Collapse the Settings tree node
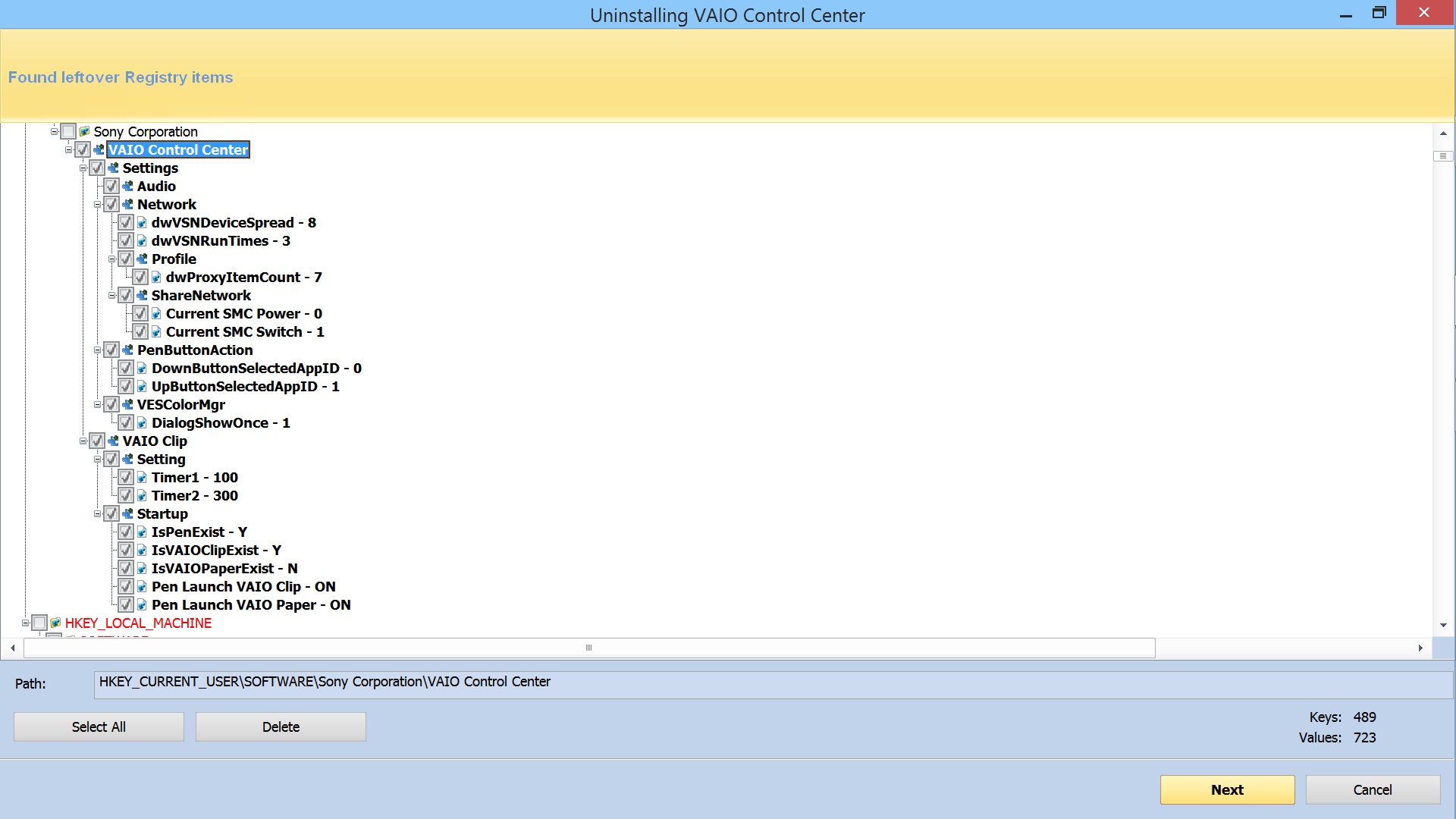1456x819 pixels. 83,168
